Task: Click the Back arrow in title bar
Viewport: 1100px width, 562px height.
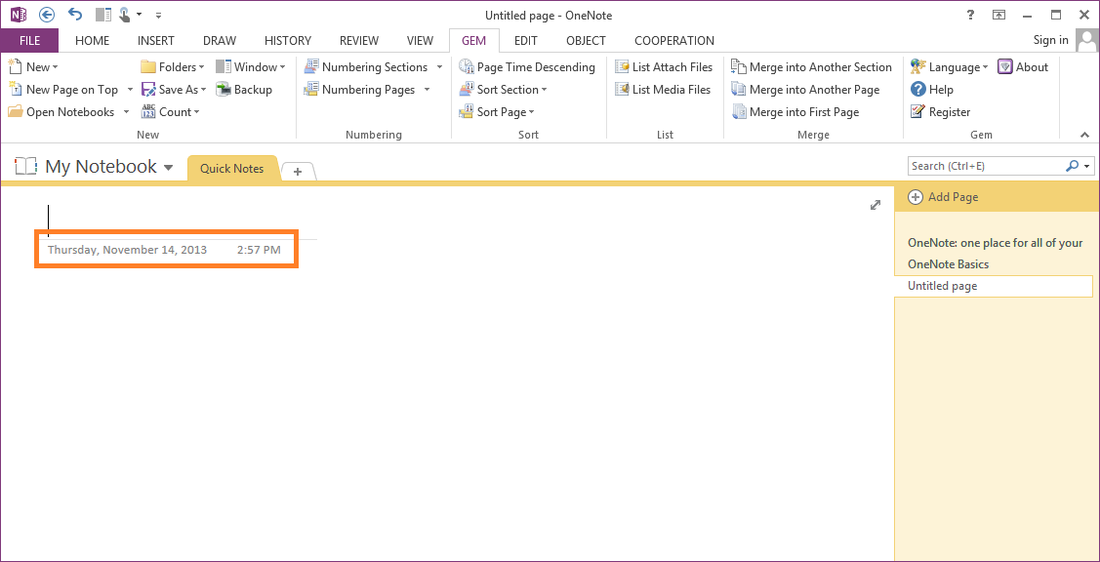Action: 47,14
